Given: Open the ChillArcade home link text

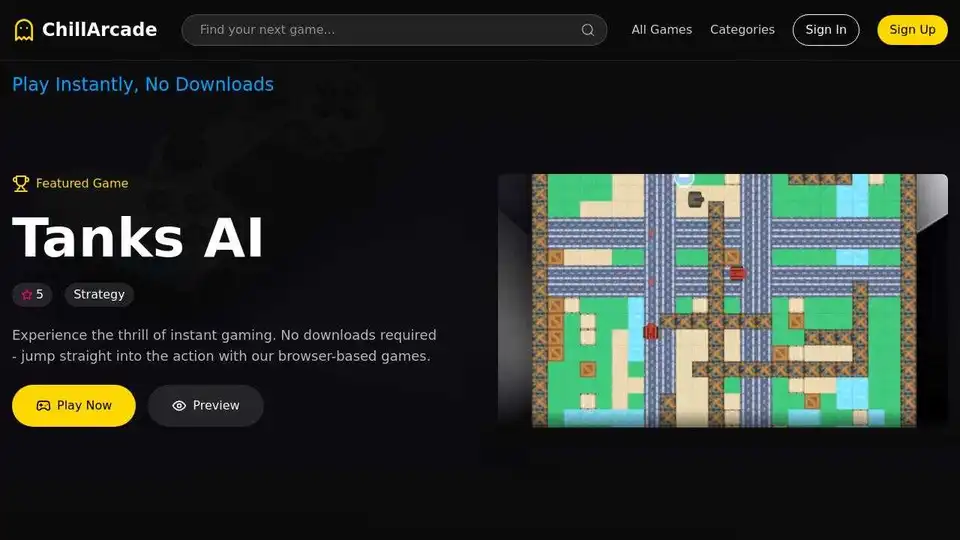Looking at the screenshot, I should click(99, 29).
